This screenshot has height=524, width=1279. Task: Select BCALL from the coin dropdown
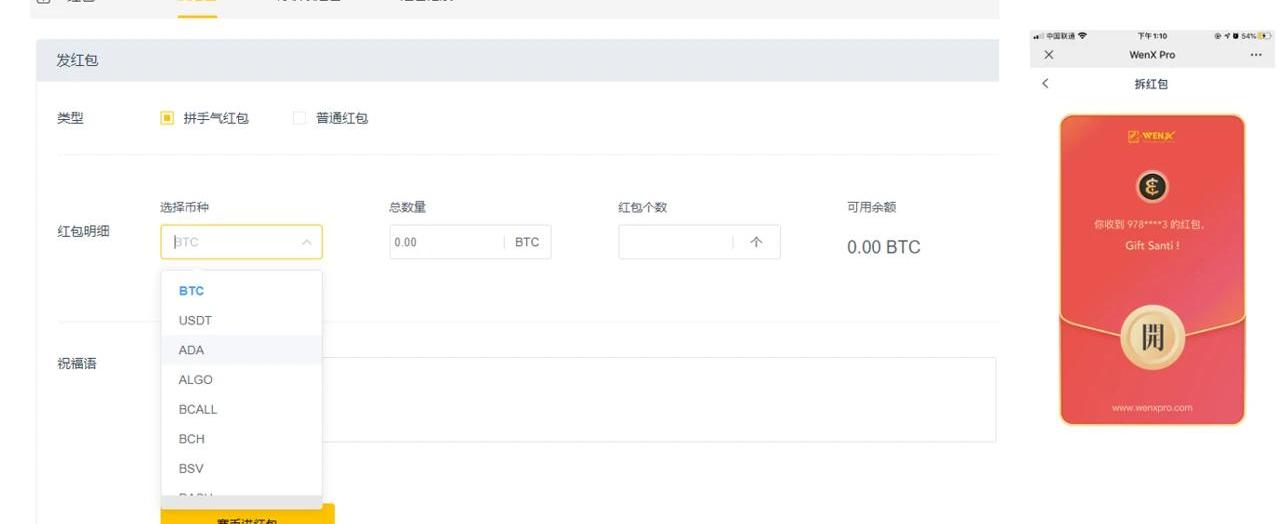click(197, 409)
